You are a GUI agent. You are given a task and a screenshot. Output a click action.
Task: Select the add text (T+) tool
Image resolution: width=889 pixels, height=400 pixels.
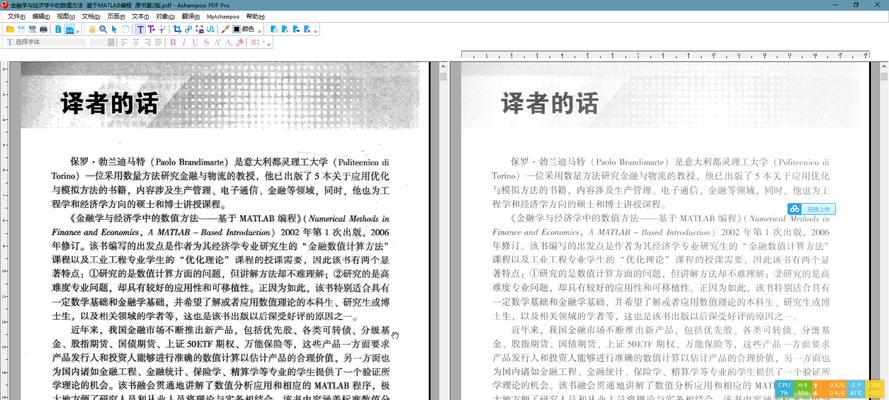pos(151,29)
